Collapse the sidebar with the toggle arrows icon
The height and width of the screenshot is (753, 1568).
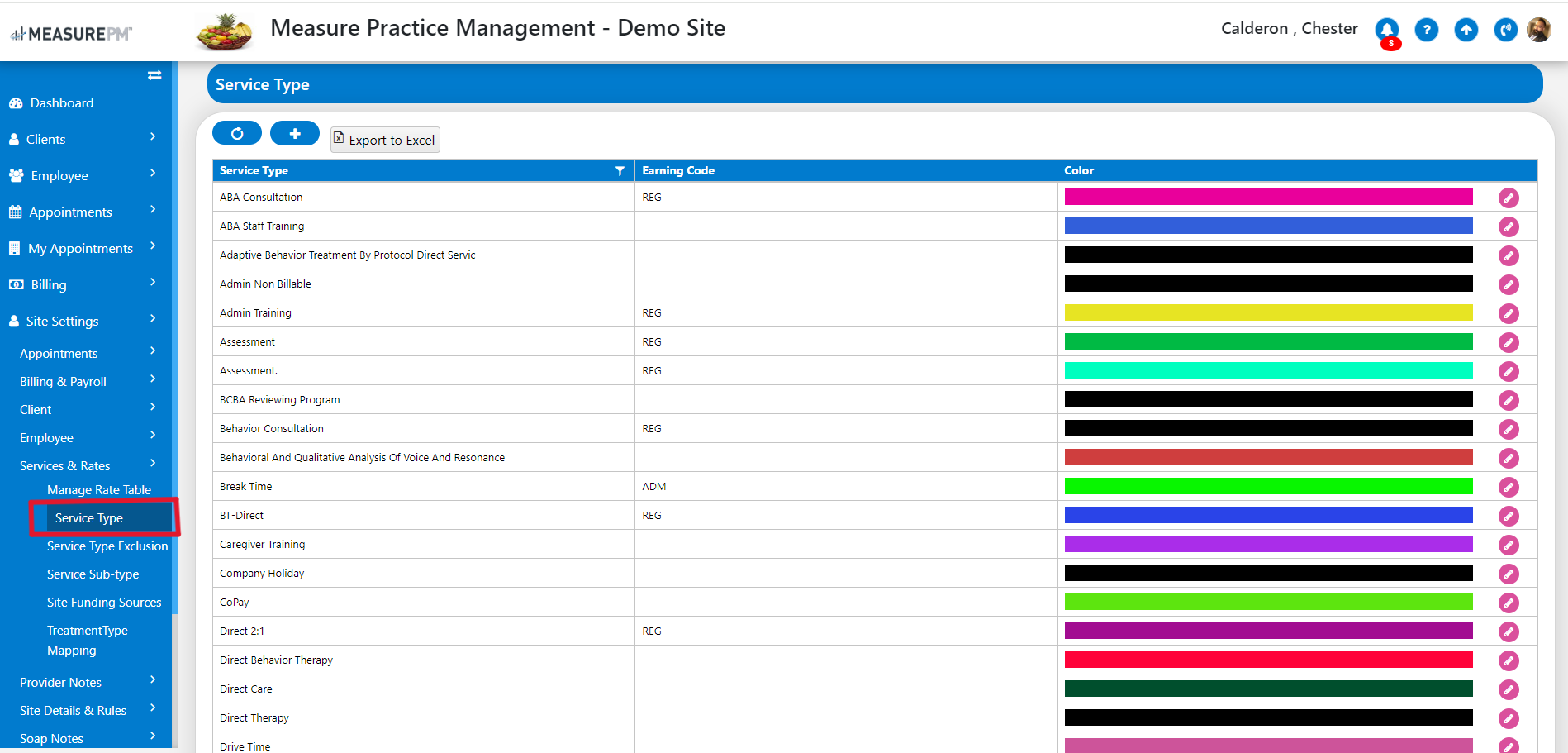[154, 75]
